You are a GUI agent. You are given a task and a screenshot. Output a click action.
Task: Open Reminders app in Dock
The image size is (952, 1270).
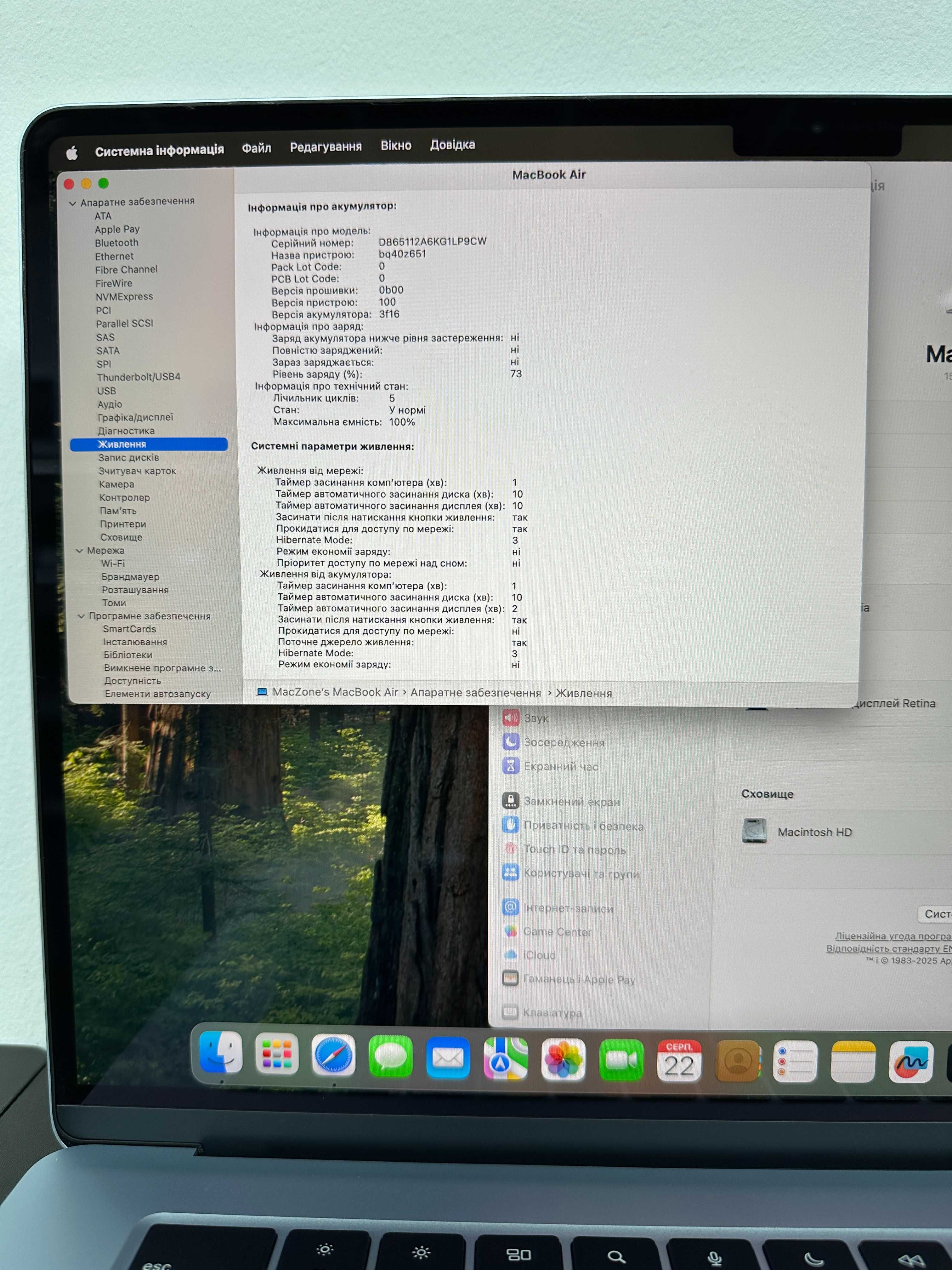coord(795,1061)
